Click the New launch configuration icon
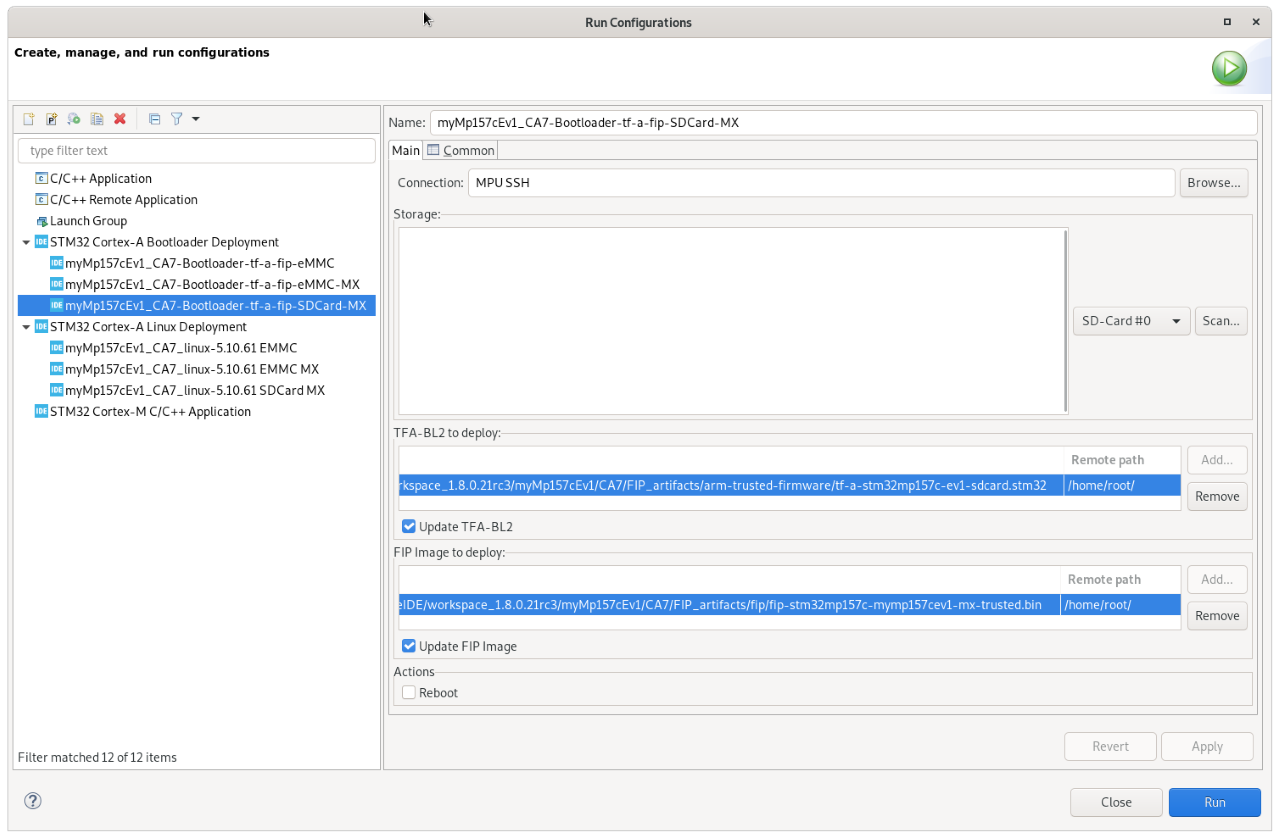Viewport: 1280px width, 839px height. point(29,119)
